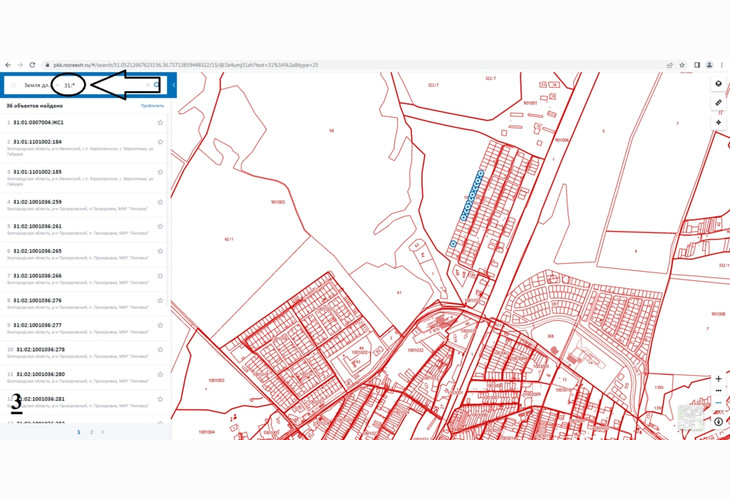Screen dimensions: 730x500
Task: Open result 31:01:1101002:184
Action: pos(37,142)
